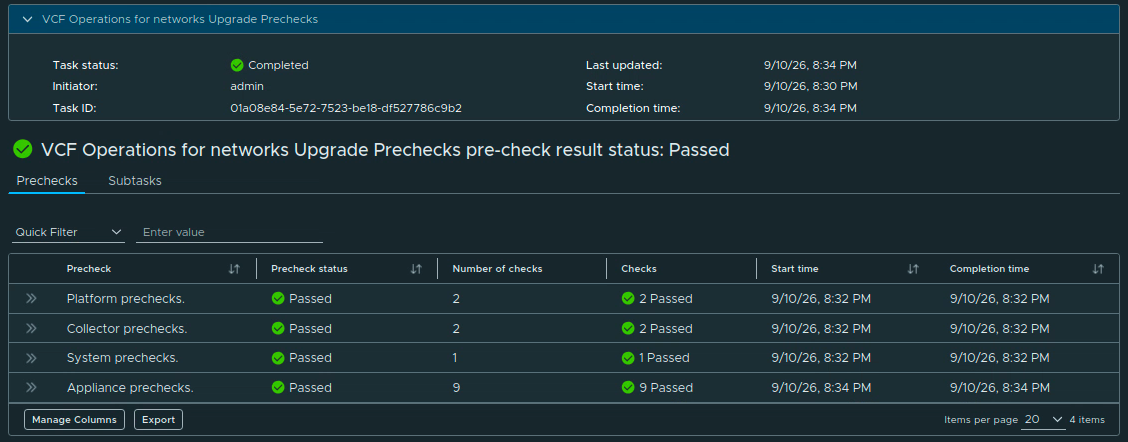Click the Completion time column header
Viewport: 1128px width, 442px height.
989,269
